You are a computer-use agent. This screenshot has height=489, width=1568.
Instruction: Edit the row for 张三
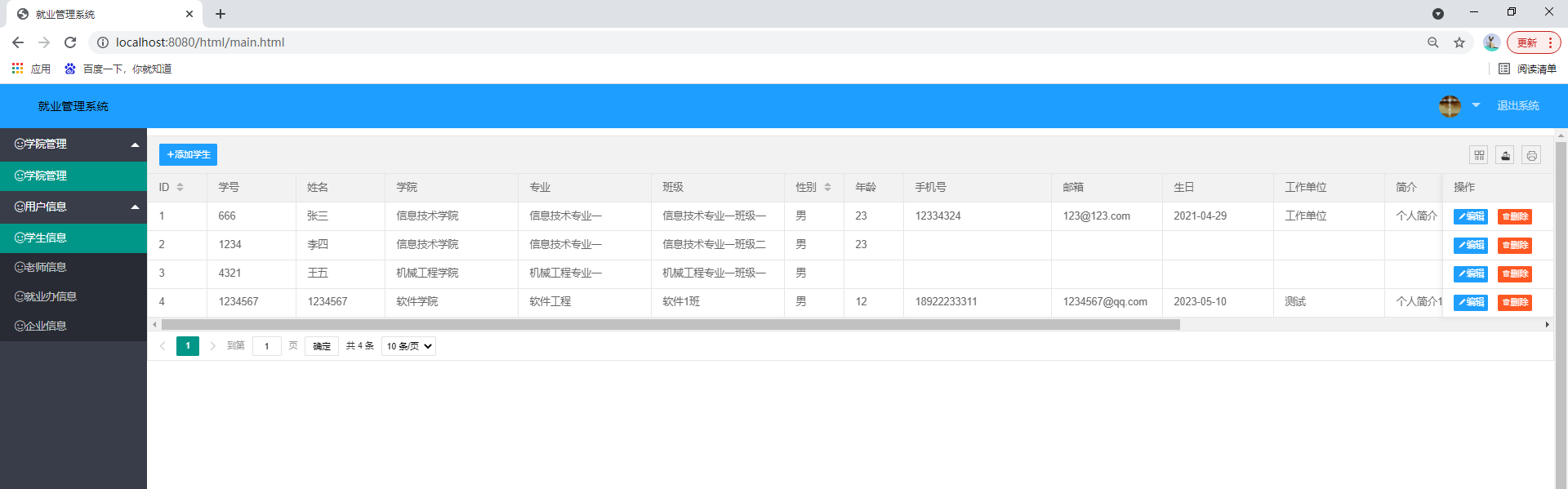coord(1471,216)
